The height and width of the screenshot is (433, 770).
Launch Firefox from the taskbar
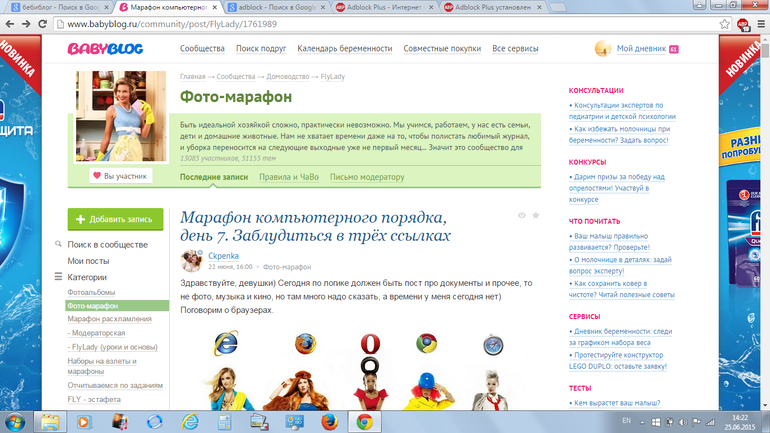click(330, 422)
